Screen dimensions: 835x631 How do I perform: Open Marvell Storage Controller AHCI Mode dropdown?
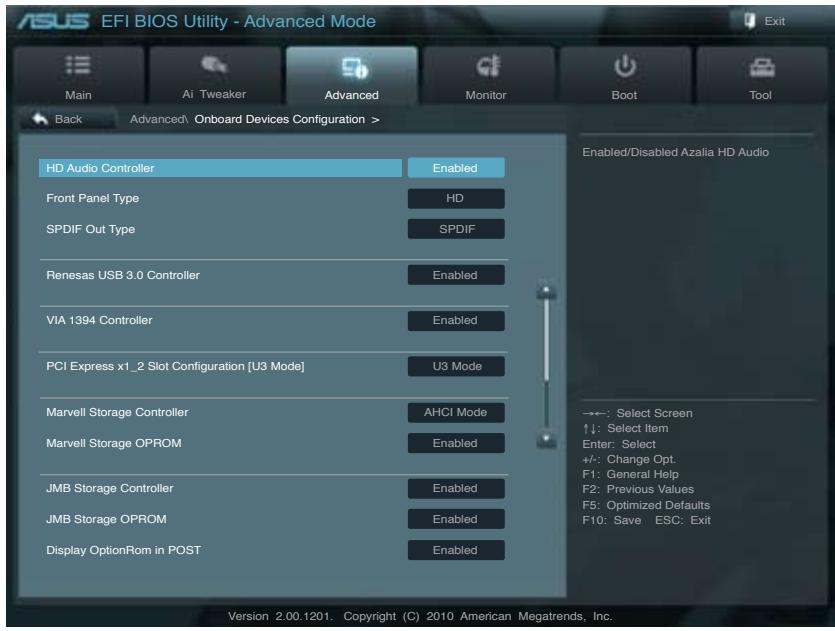coord(456,412)
